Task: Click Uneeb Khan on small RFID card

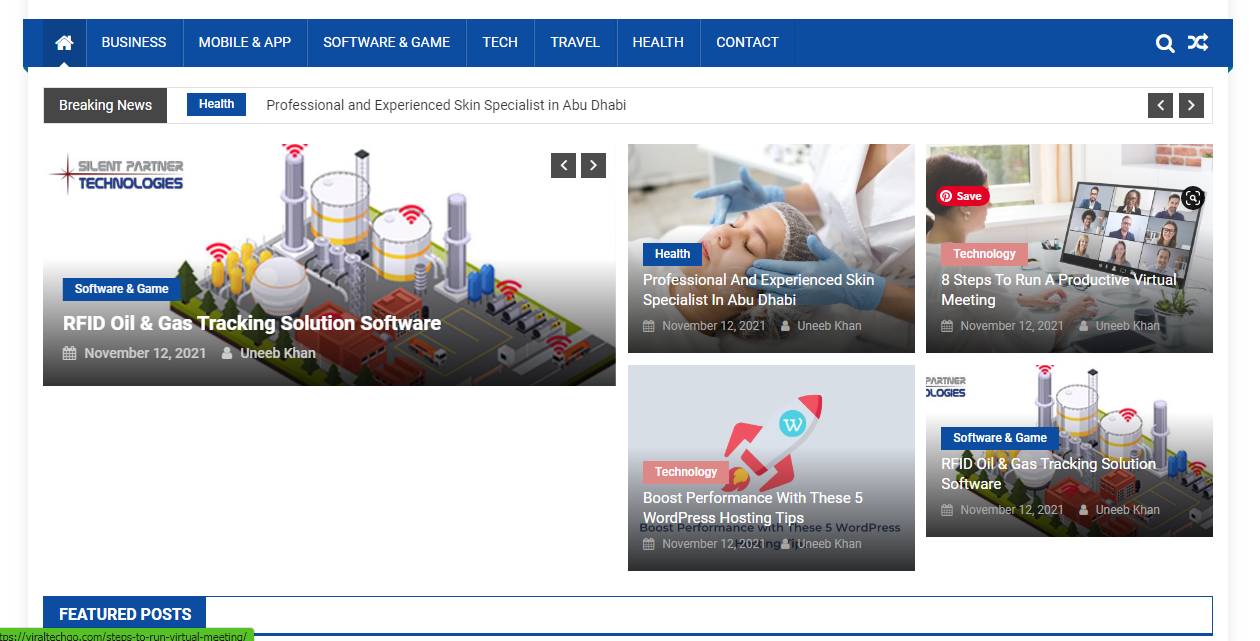Action: tap(1128, 510)
